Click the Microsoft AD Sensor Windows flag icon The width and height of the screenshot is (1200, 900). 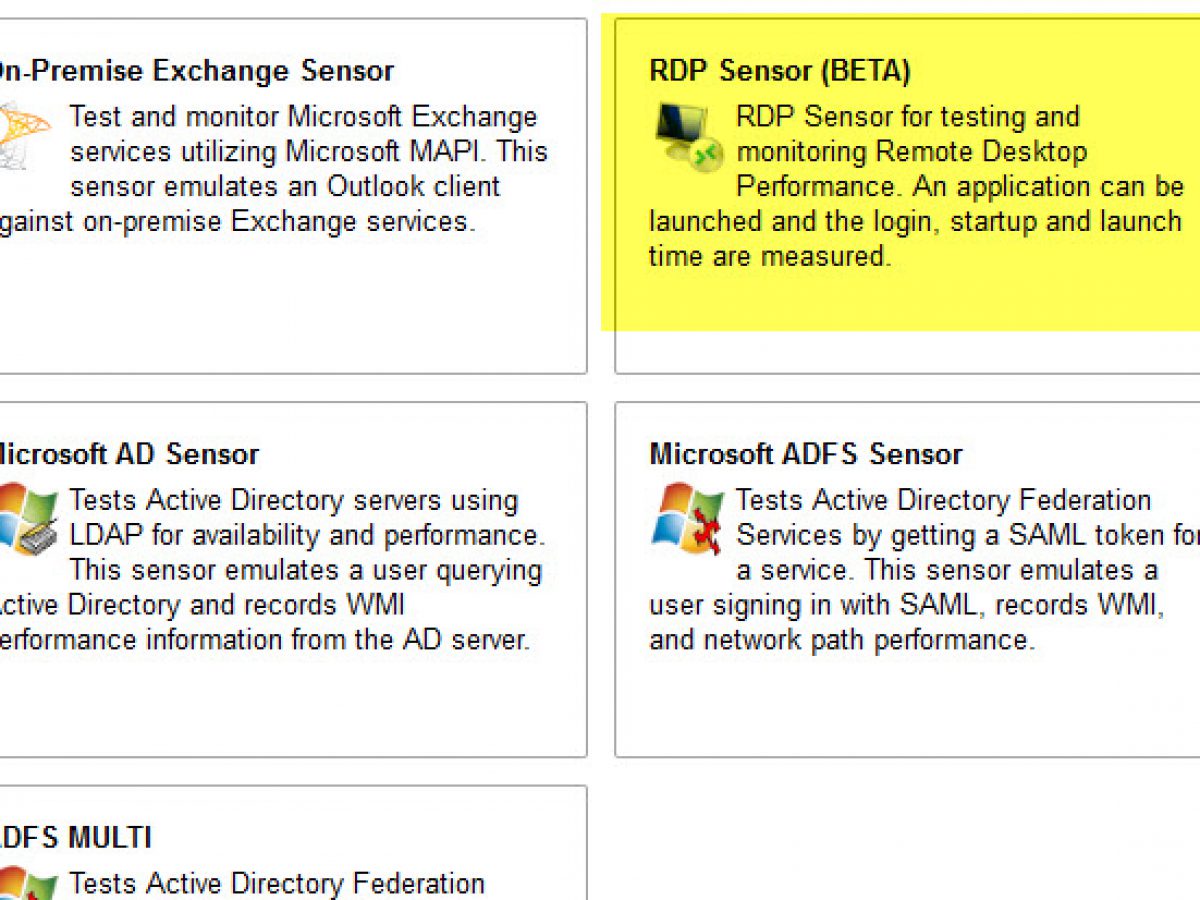click(x=29, y=519)
